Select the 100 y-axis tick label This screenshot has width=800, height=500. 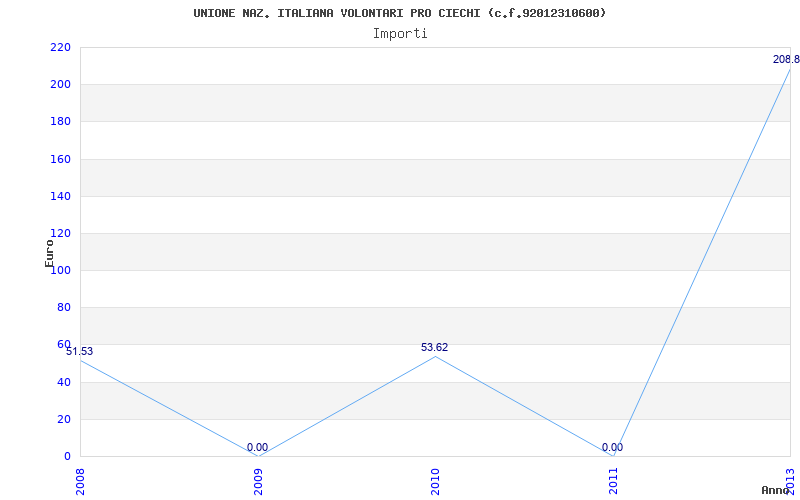click(x=60, y=270)
